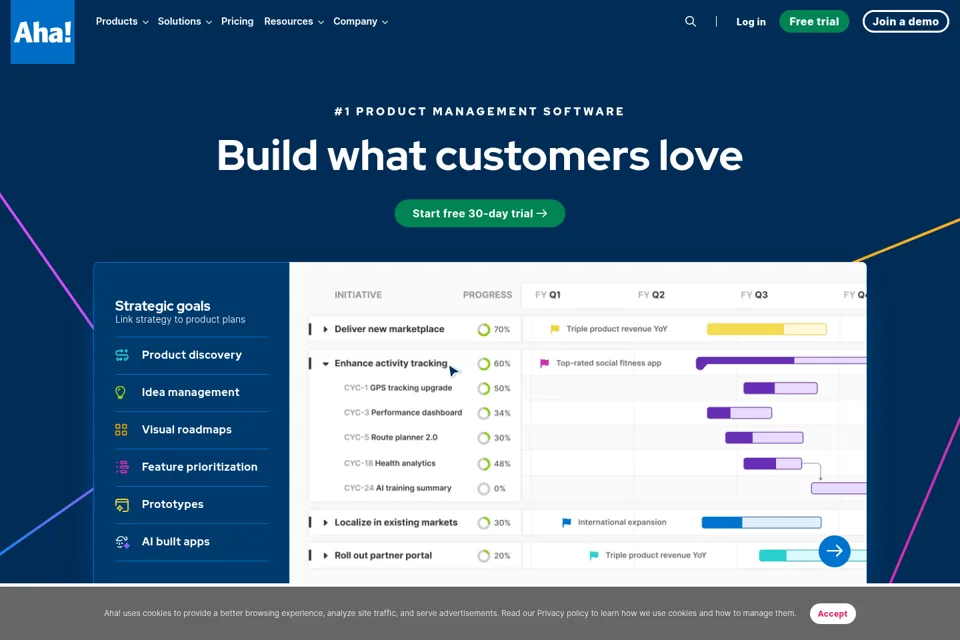Accept the cookie notice

(833, 614)
